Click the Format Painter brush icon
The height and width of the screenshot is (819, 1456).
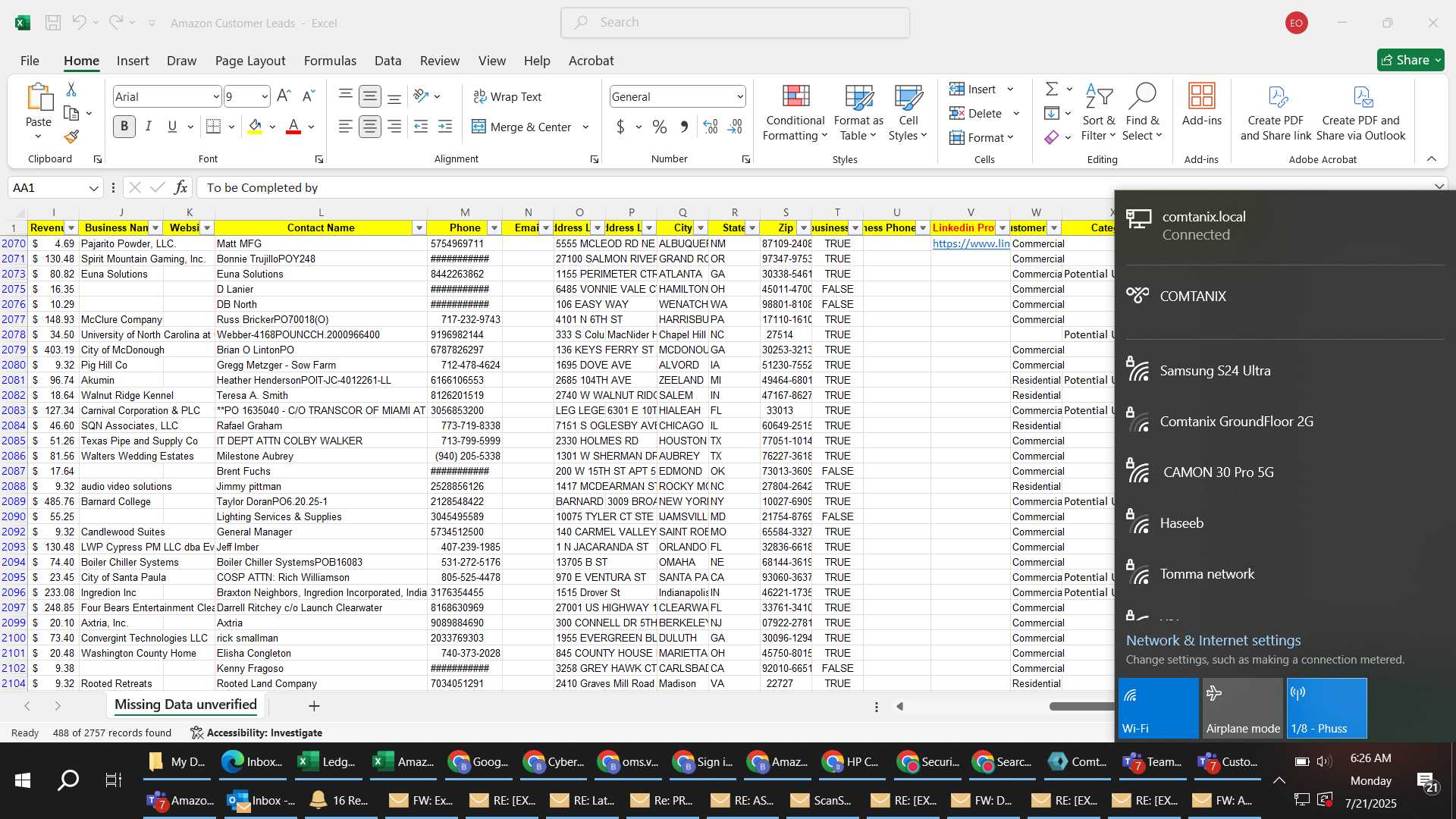point(71,137)
